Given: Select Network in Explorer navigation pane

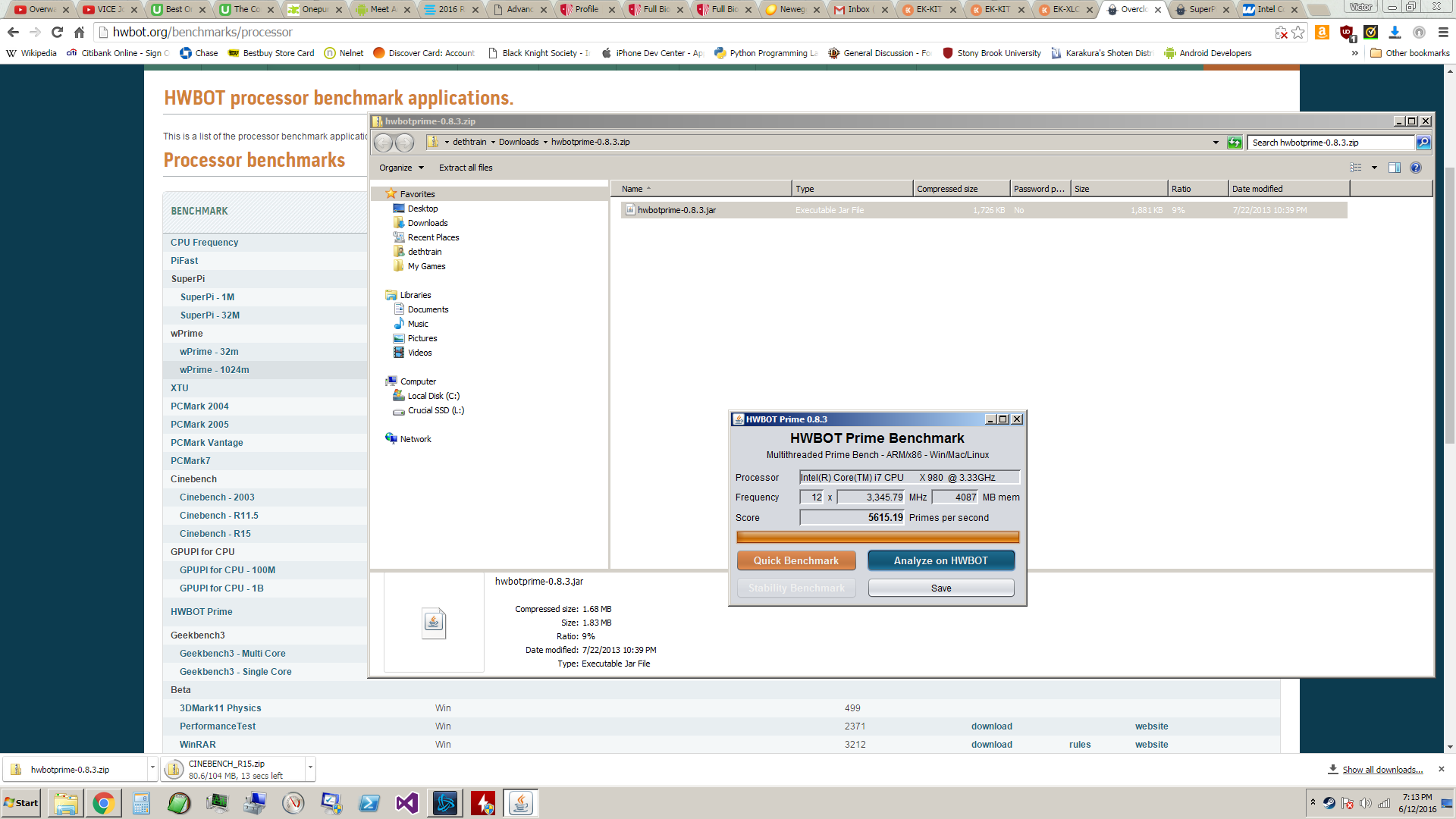Looking at the screenshot, I should (x=416, y=439).
